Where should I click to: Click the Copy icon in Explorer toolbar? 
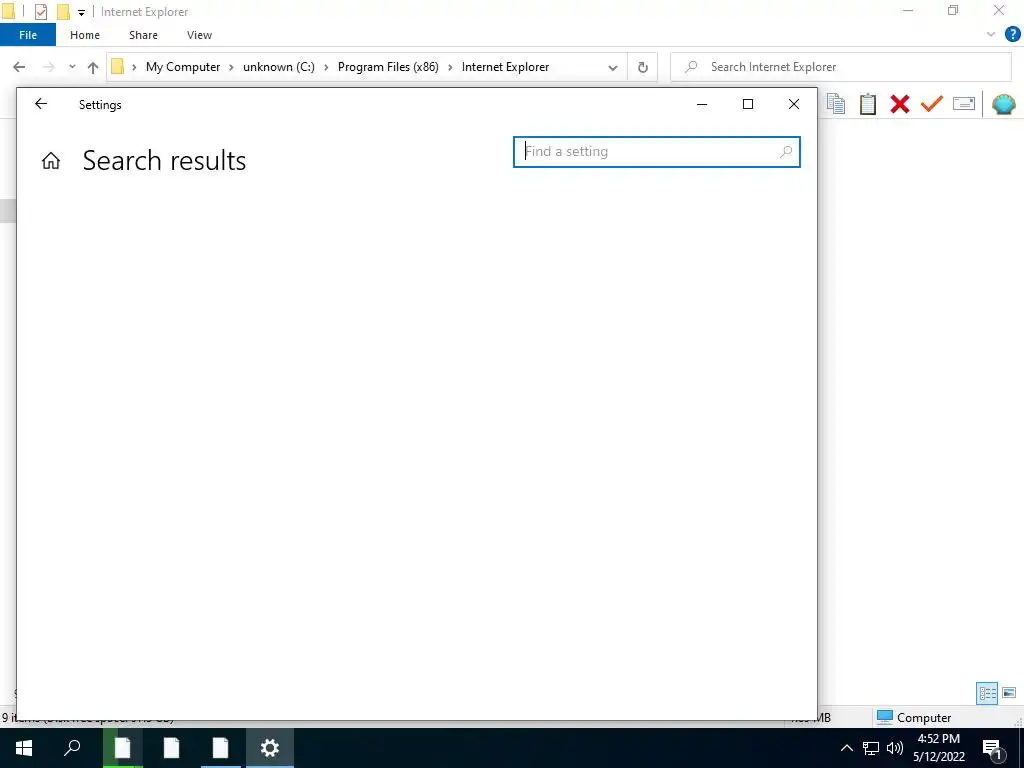click(x=836, y=104)
